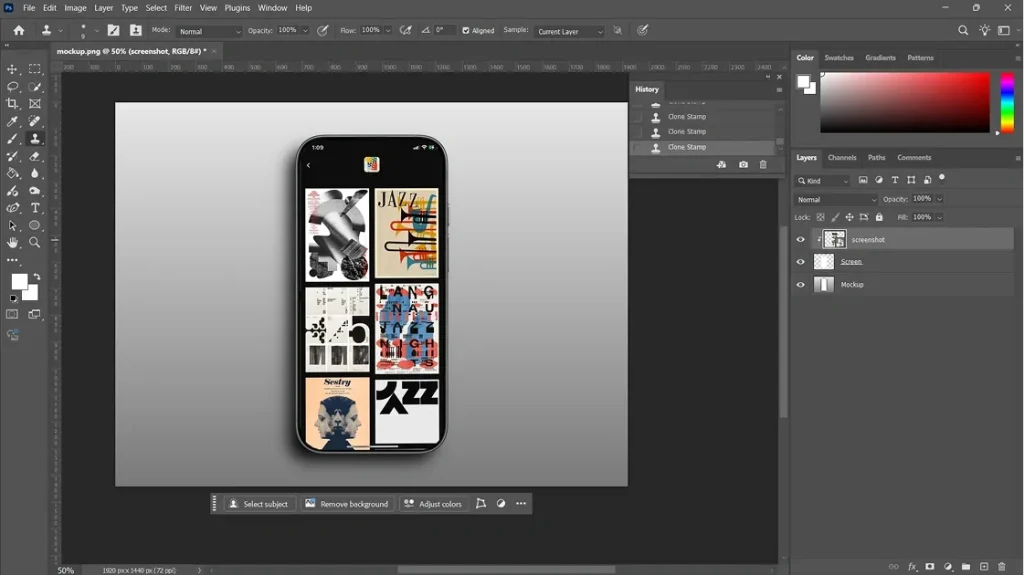Select the Rectangular Marquee tool
The image size is (1024, 575).
tap(35, 69)
